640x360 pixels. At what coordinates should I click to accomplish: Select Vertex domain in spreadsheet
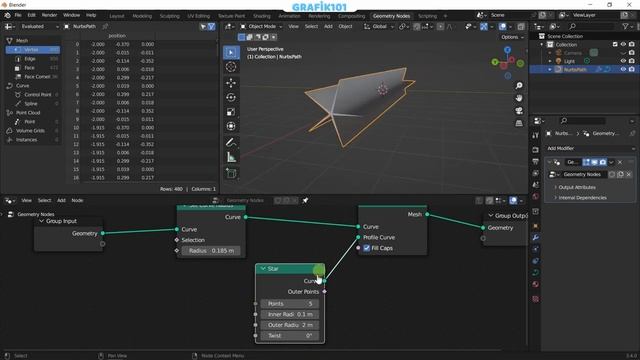[33, 50]
